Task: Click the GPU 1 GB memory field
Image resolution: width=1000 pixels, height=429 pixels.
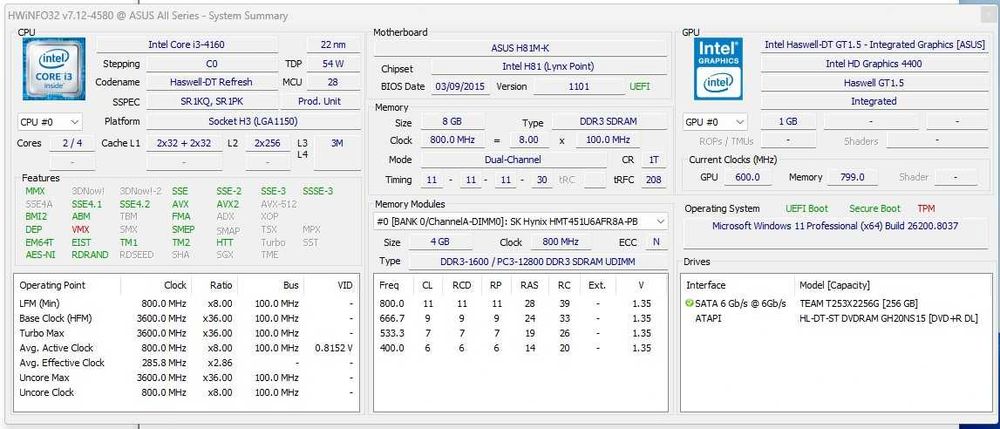Action: tap(788, 121)
